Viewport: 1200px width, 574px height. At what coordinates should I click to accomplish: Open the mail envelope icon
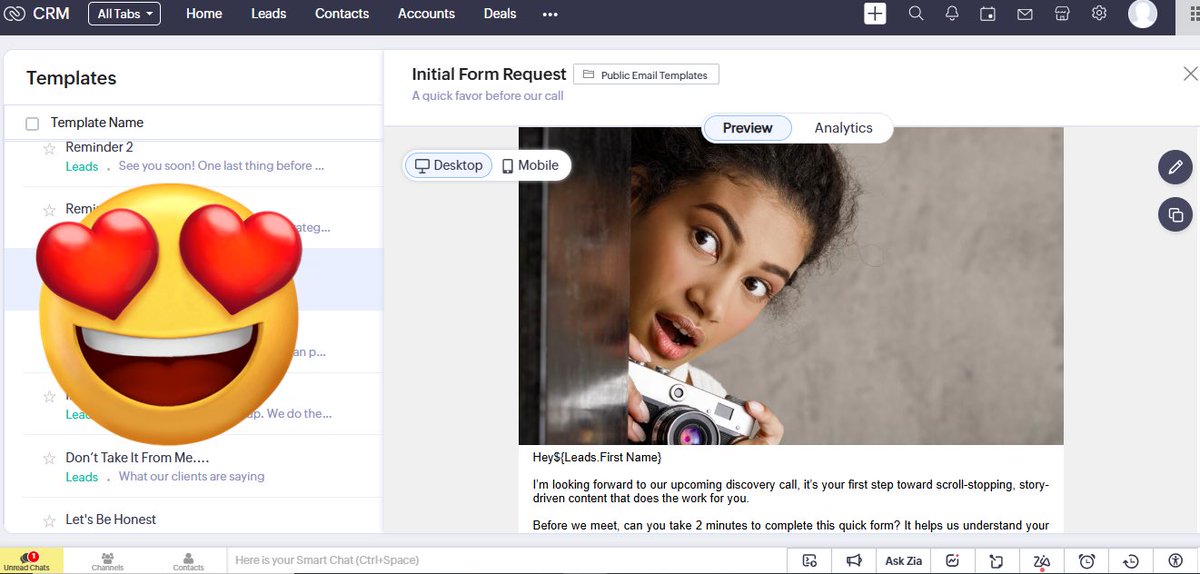click(1025, 14)
